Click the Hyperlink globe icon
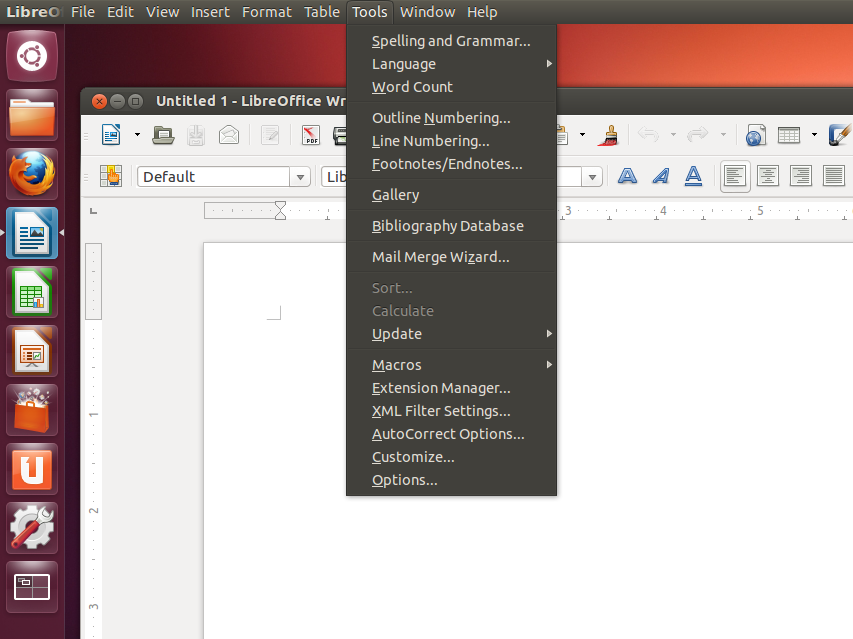853x639 pixels. [x=755, y=135]
